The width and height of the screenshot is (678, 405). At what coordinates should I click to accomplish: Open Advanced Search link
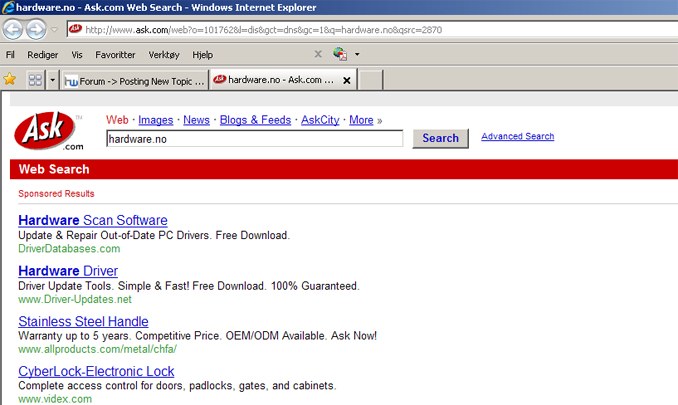coord(518,136)
